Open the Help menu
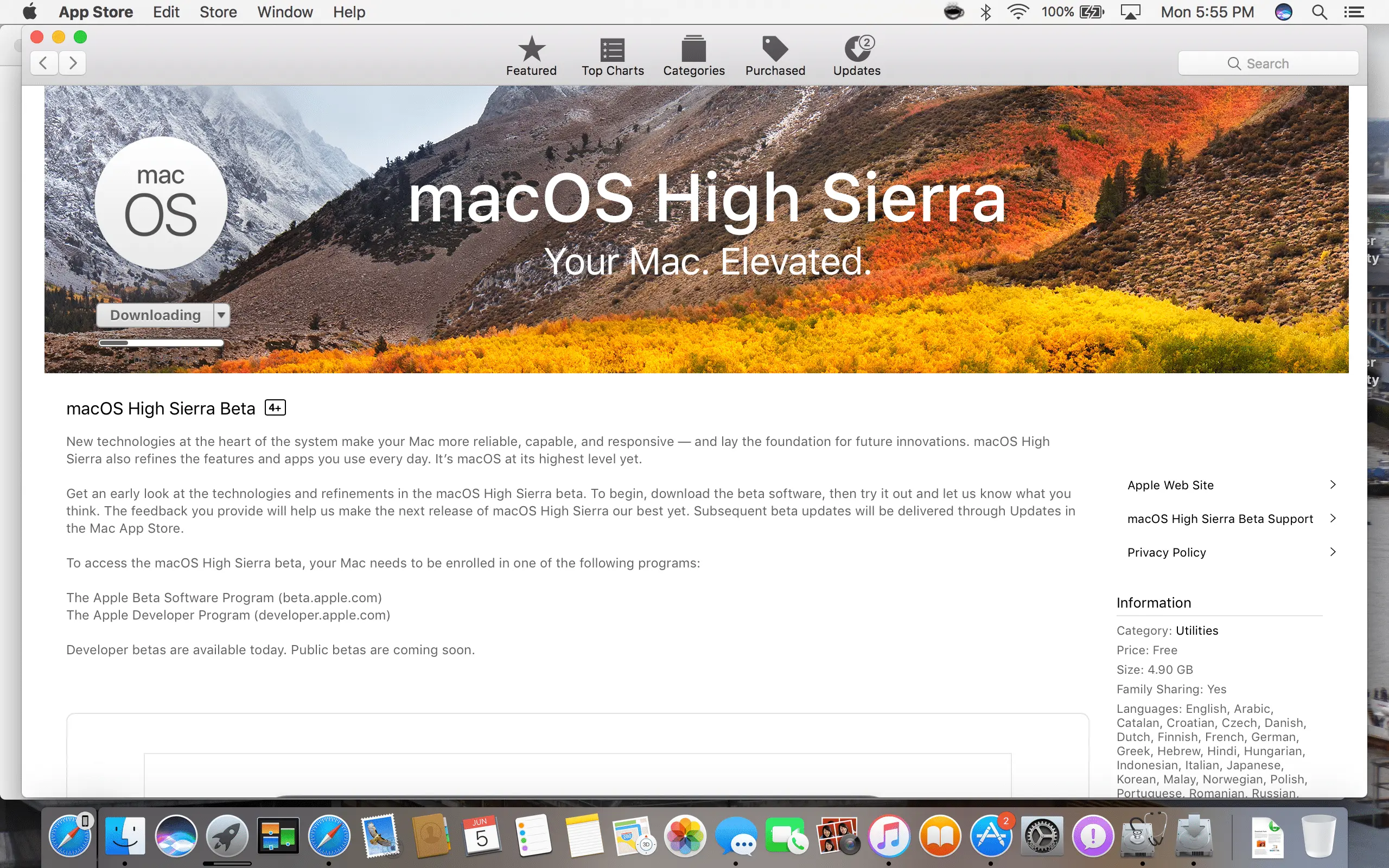This screenshot has height=868, width=1389. [349, 11]
